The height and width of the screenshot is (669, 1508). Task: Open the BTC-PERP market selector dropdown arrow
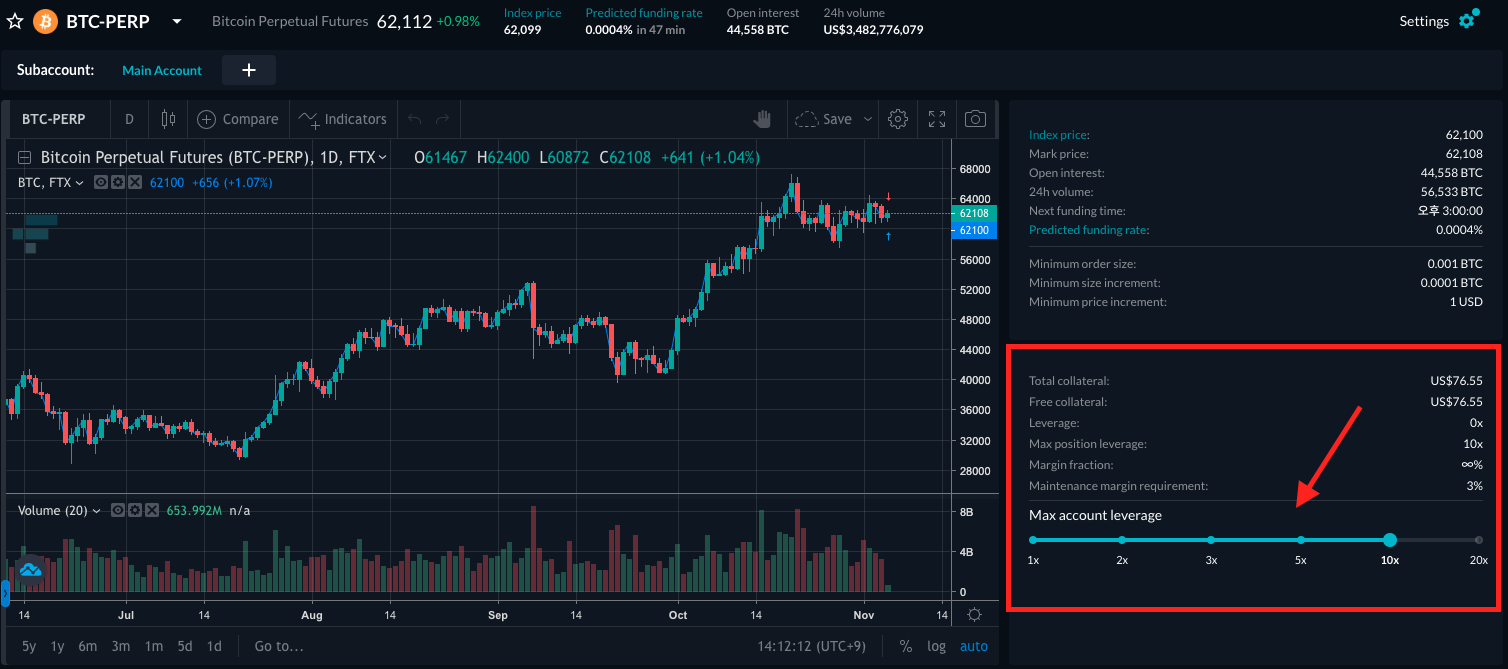tap(177, 21)
